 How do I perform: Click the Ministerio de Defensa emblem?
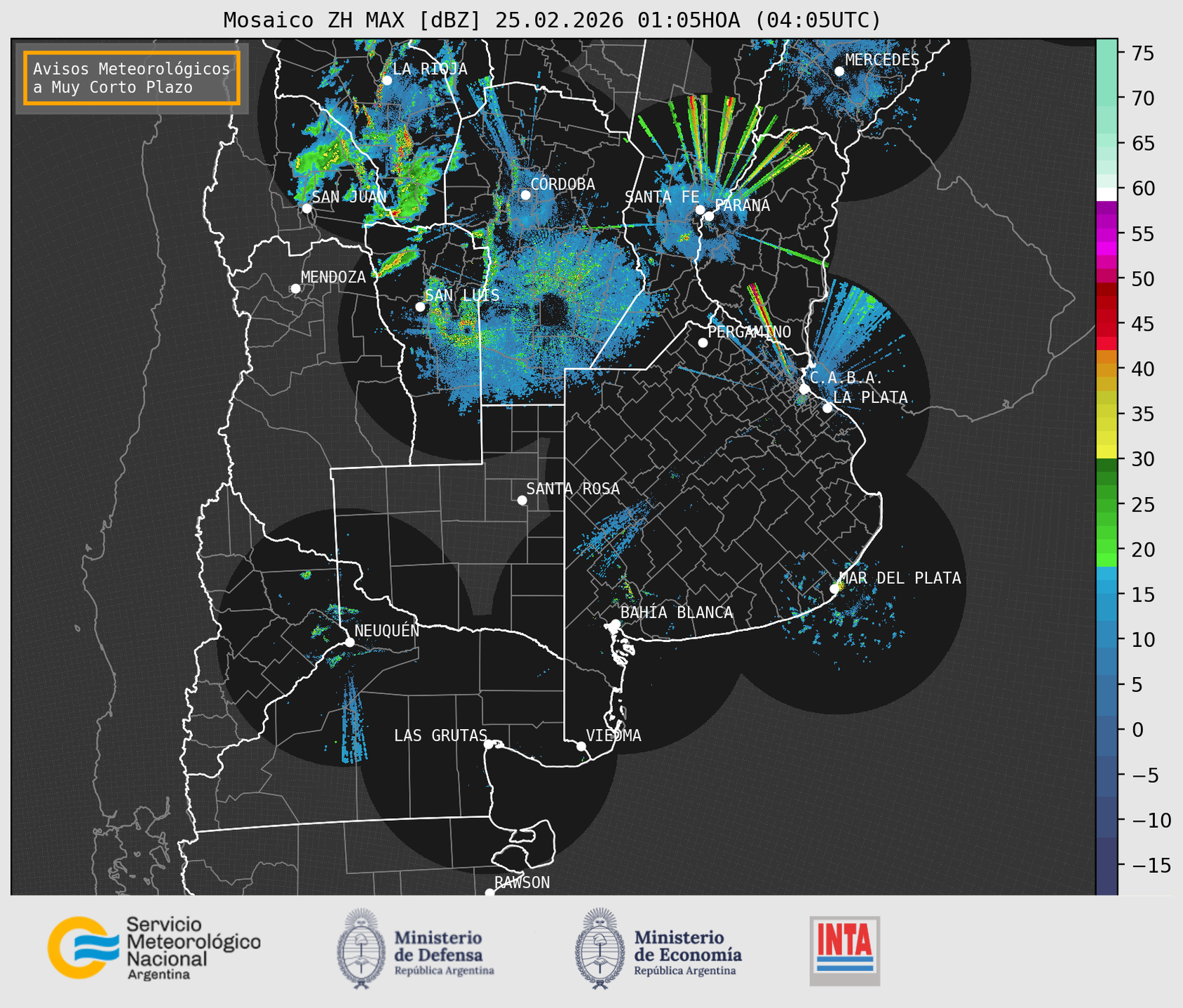click(360, 948)
